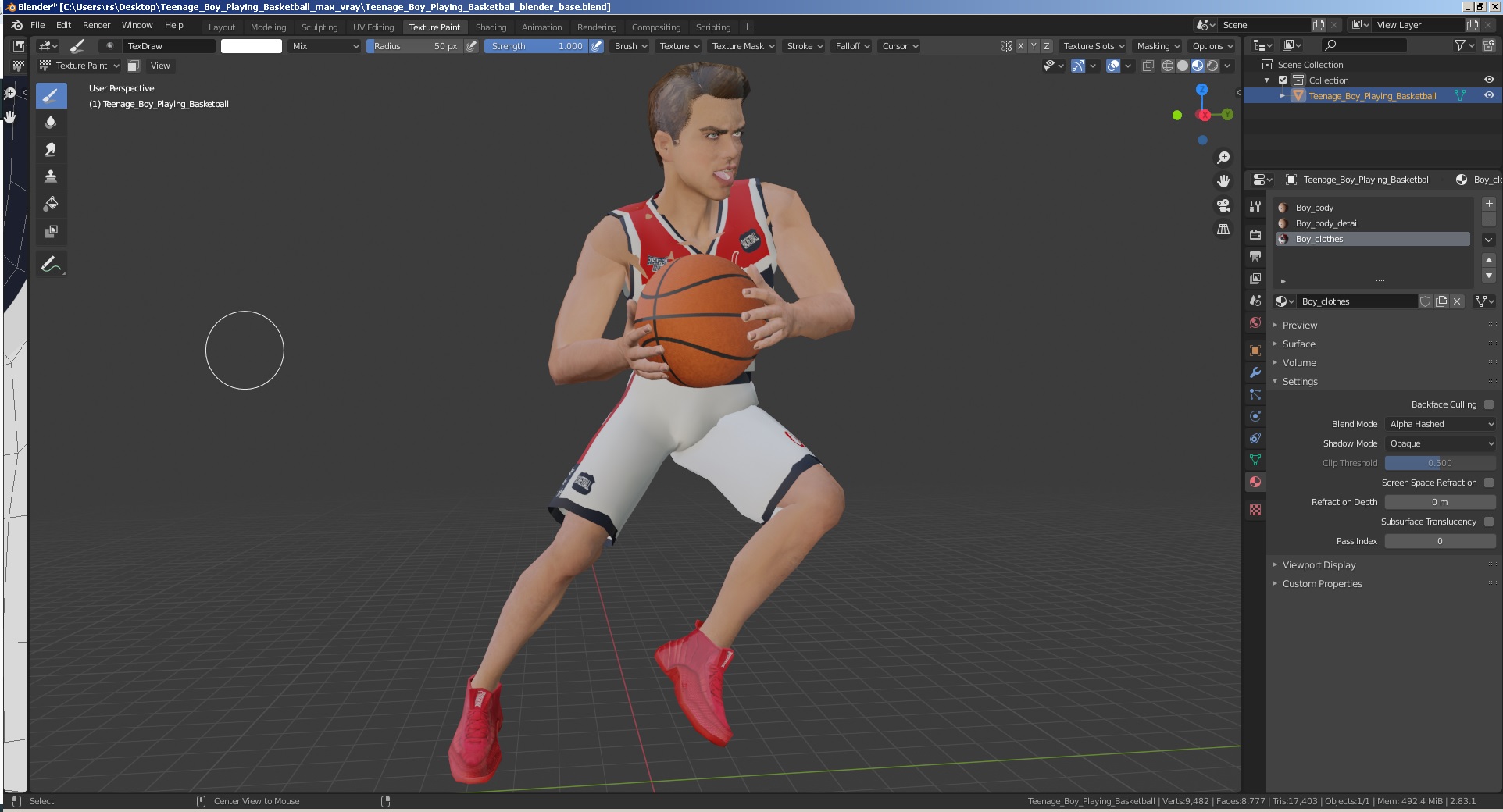Expand the Surface panel
1503x812 pixels.
1298,344
